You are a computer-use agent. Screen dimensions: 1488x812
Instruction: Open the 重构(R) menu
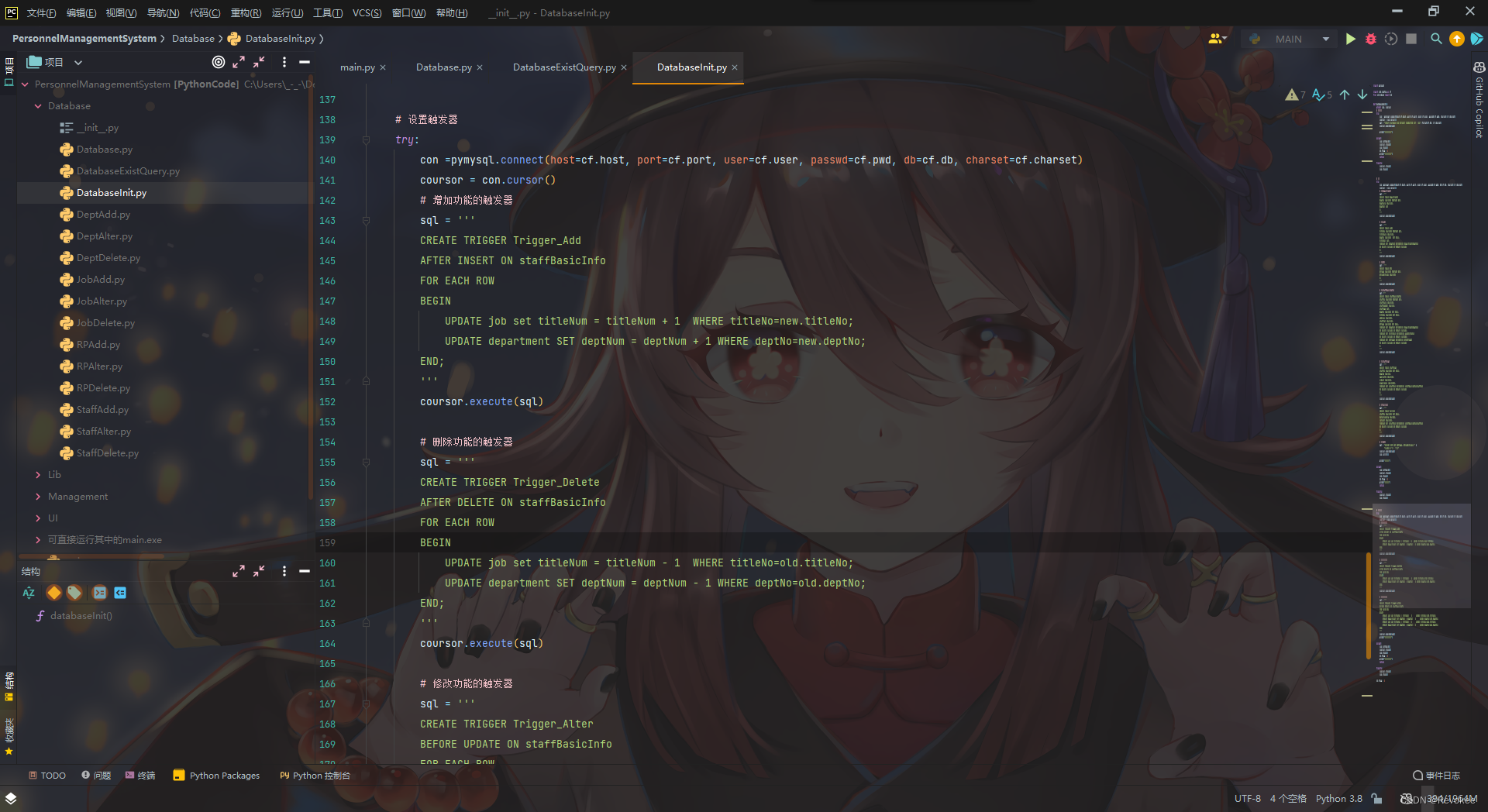[246, 12]
